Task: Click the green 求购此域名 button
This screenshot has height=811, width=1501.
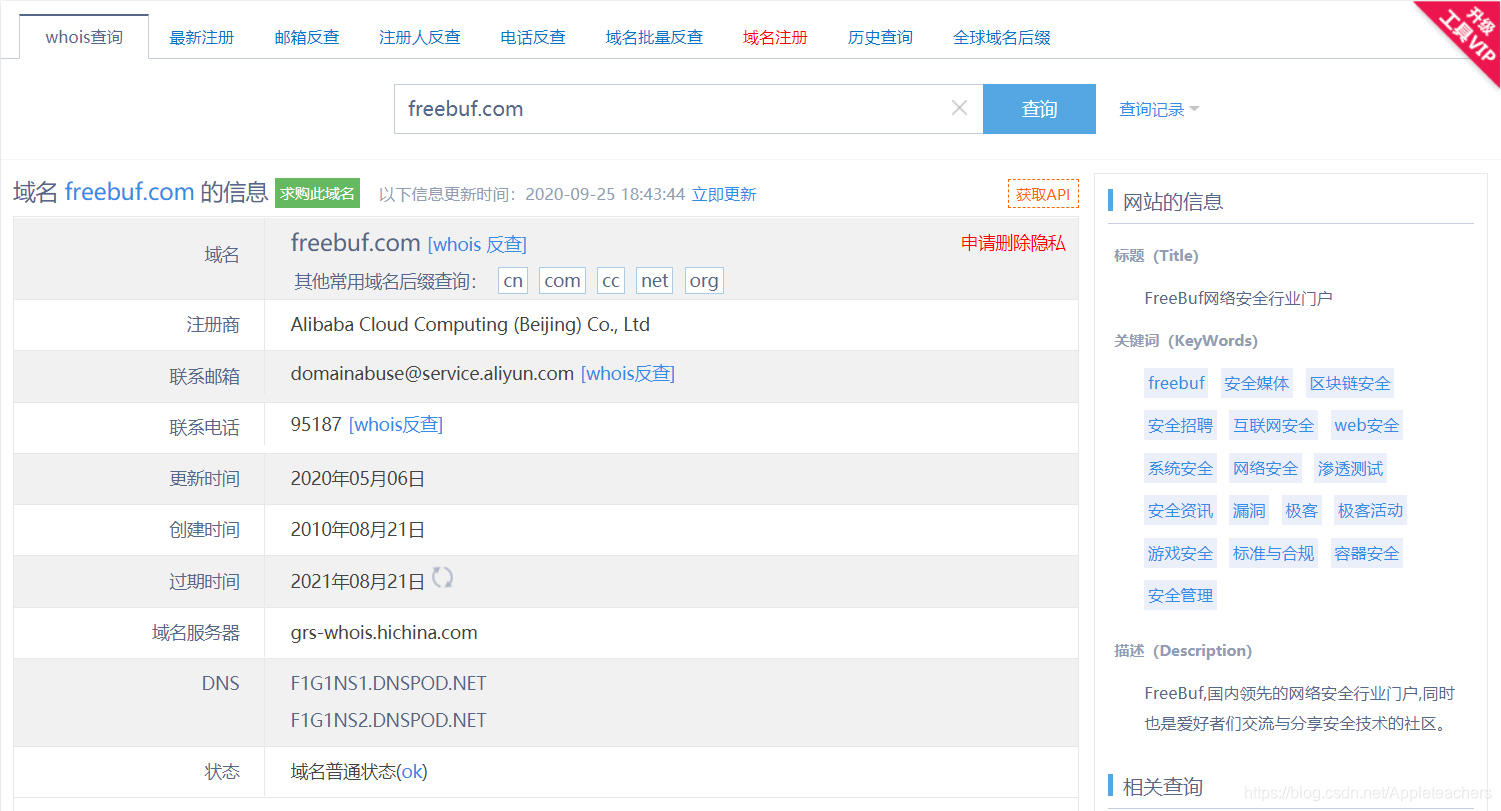Action: pyautogui.click(x=317, y=193)
